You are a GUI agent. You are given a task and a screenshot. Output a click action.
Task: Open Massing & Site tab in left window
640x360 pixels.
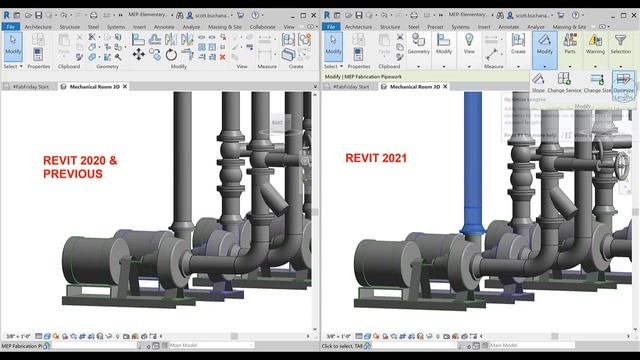pos(225,27)
